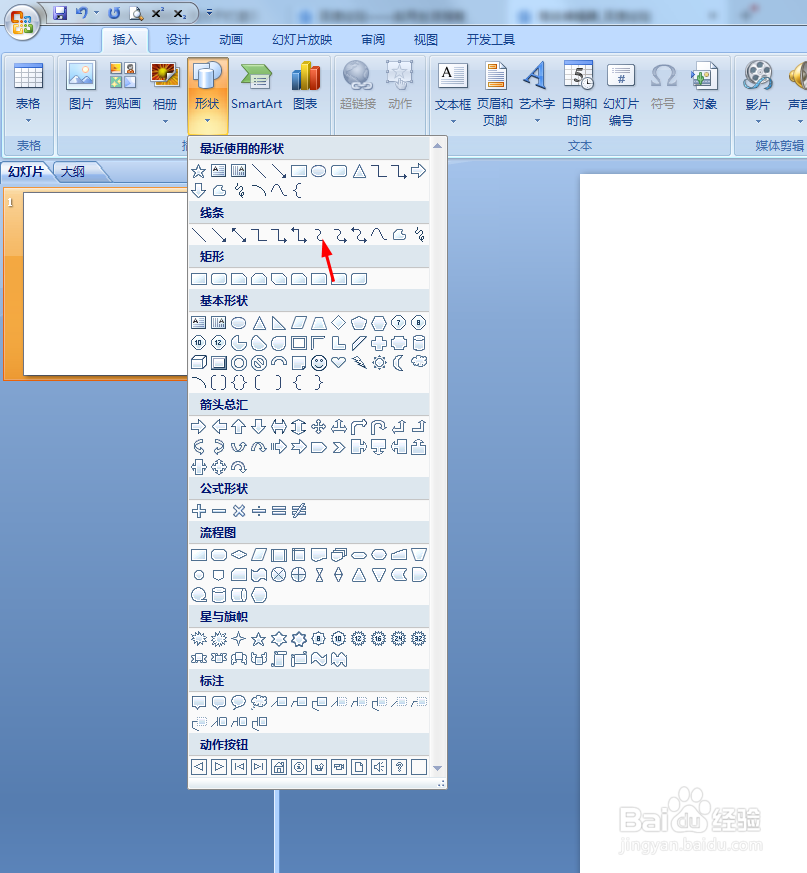This screenshot has height=873, width=807.
Task: Open print preview in quick access toolbar
Action: tap(136, 13)
